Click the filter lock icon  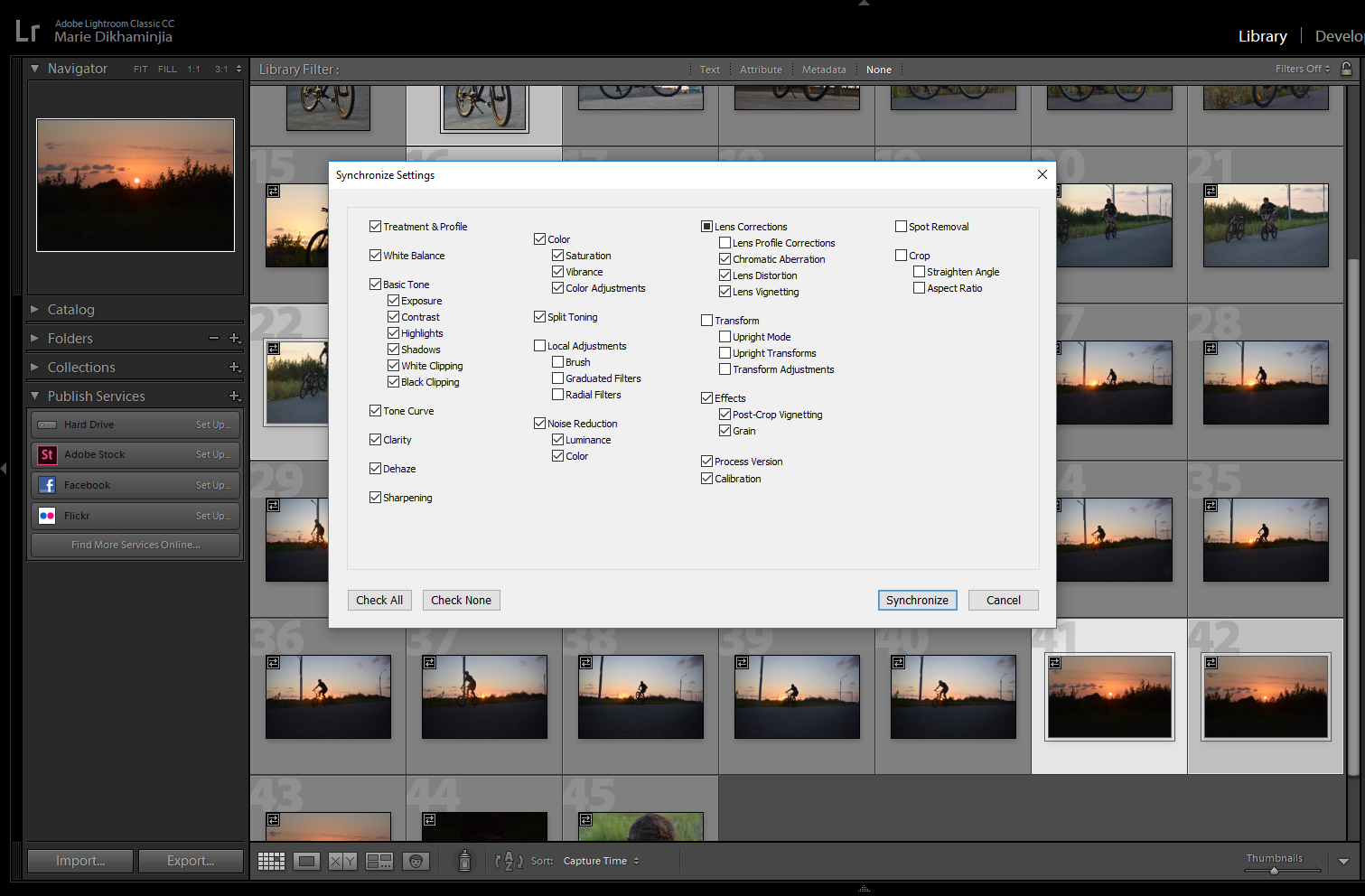click(x=1346, y=69)
